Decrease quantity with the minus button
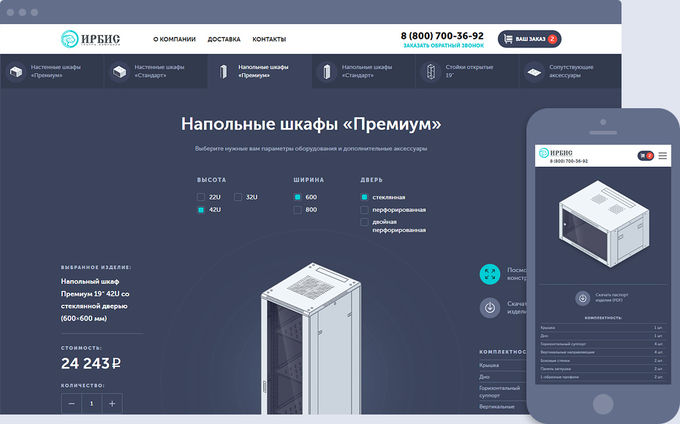Screen dimensions: 680x424 tap(73, 403)
